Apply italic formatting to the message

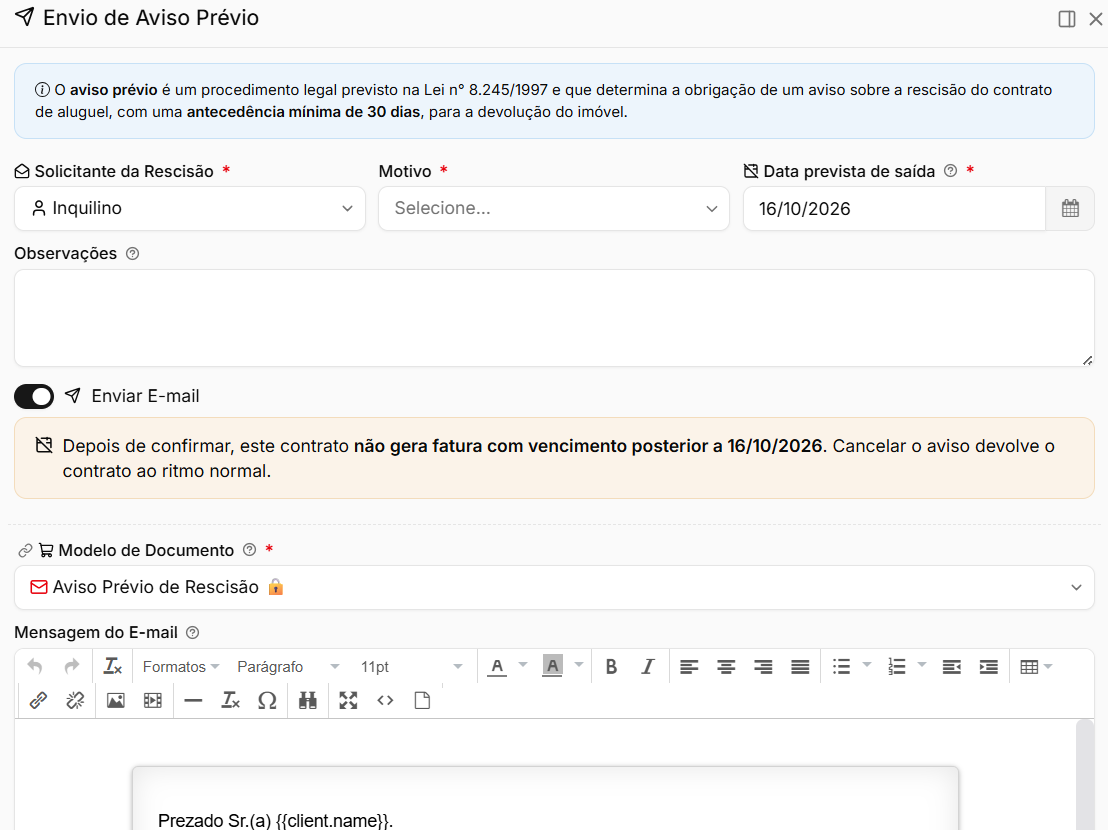pyautogui.click(x=648, y=667)
